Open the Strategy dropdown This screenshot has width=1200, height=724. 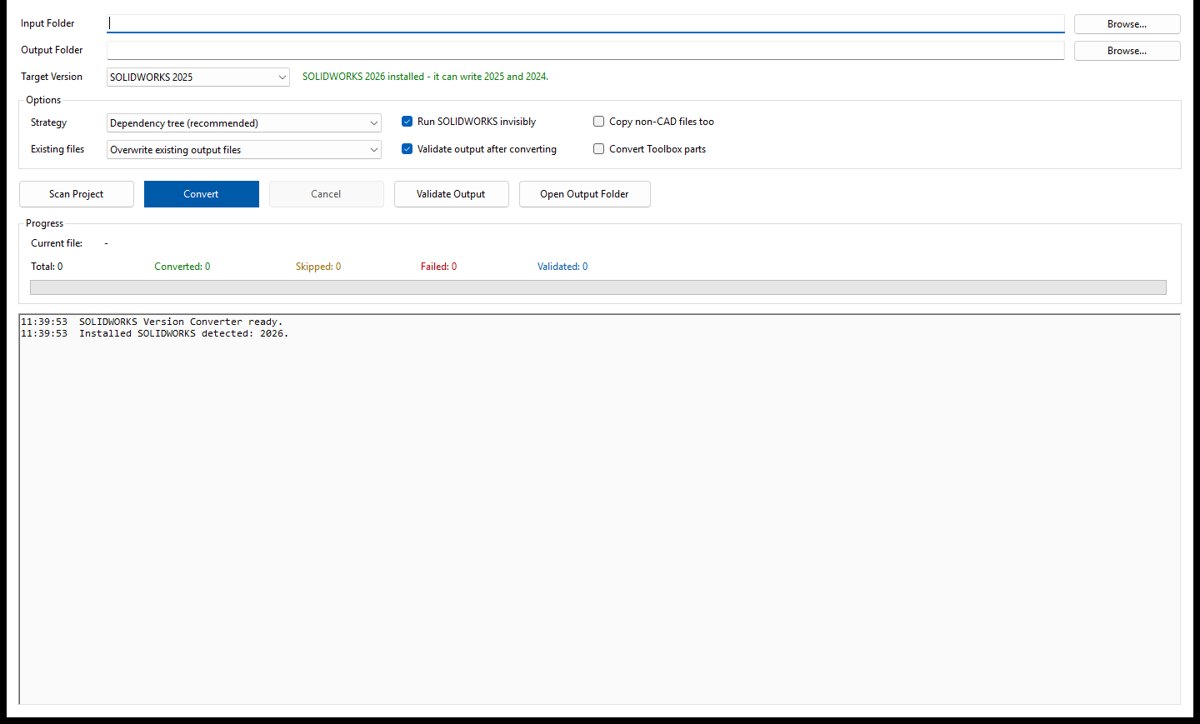click(244, 123)
